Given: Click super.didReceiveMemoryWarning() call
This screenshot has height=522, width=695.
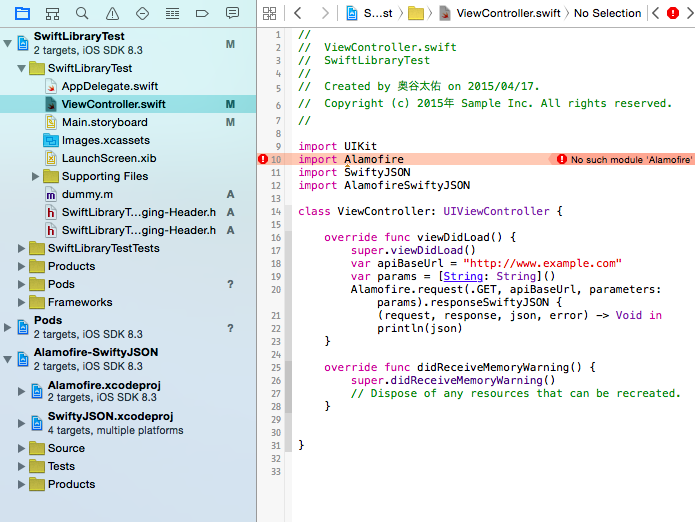Looking at the screenshot, I should click(453, 381).
